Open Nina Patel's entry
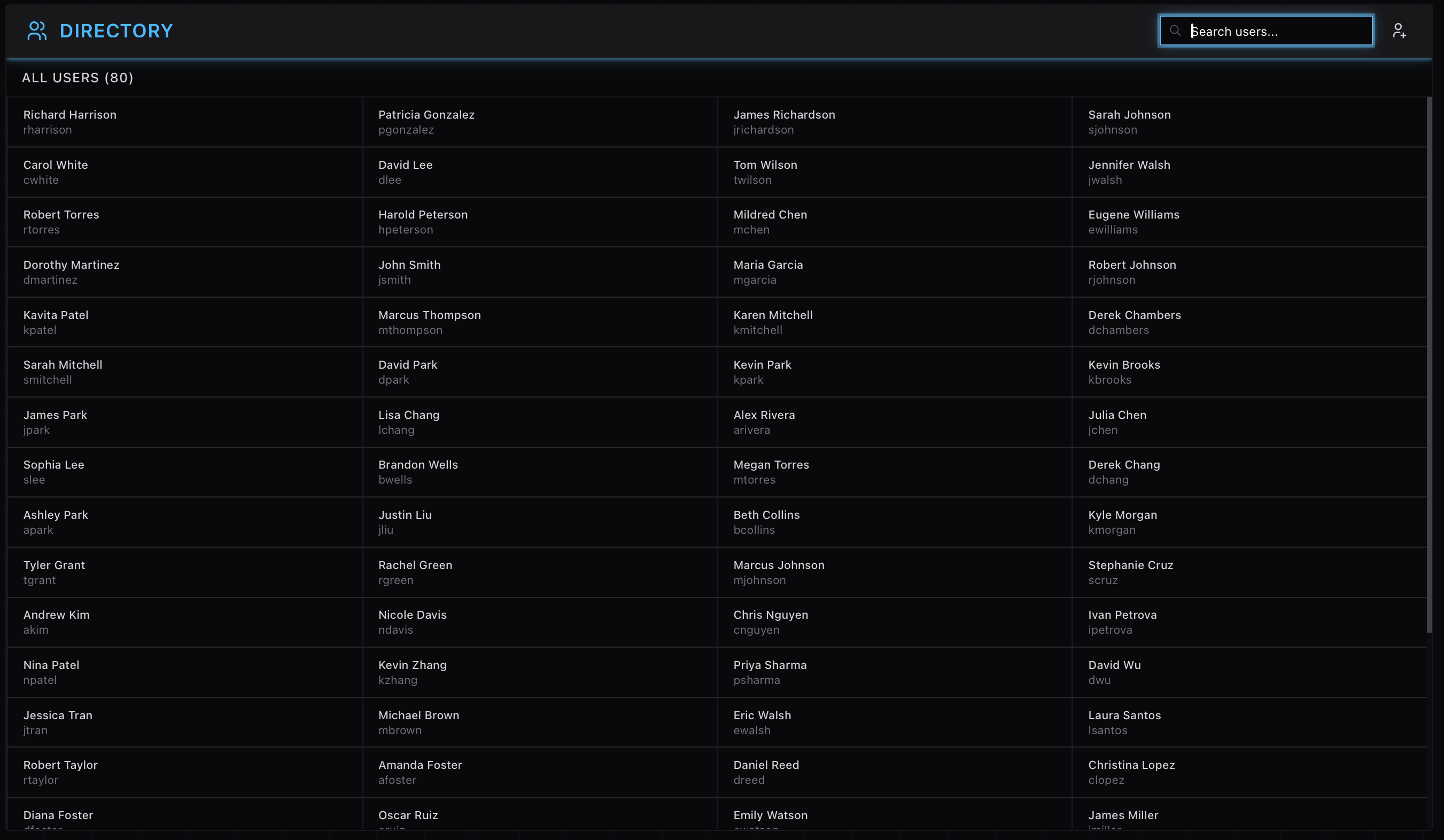This screenshot has height=840, width=1444. point(184,673)
